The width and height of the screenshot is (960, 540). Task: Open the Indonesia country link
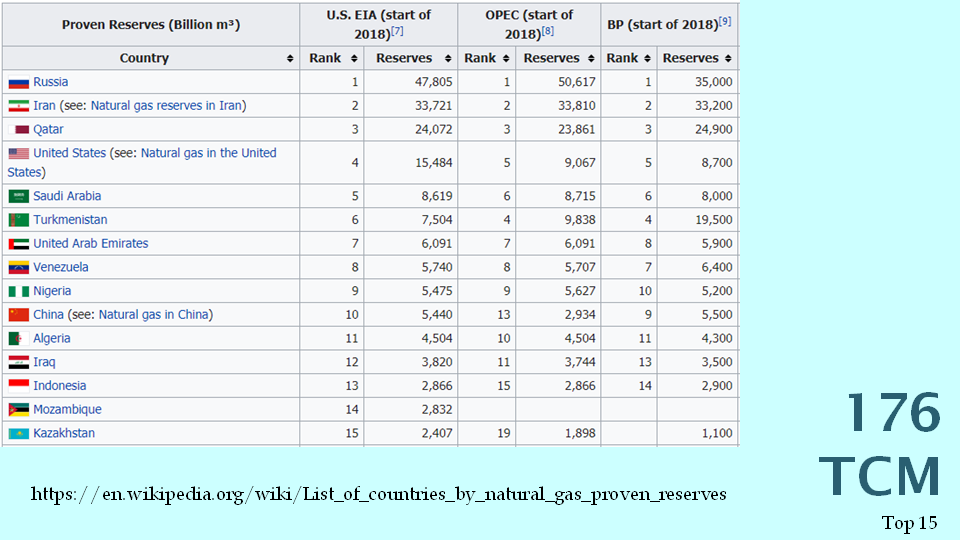(x=59, y=386)
